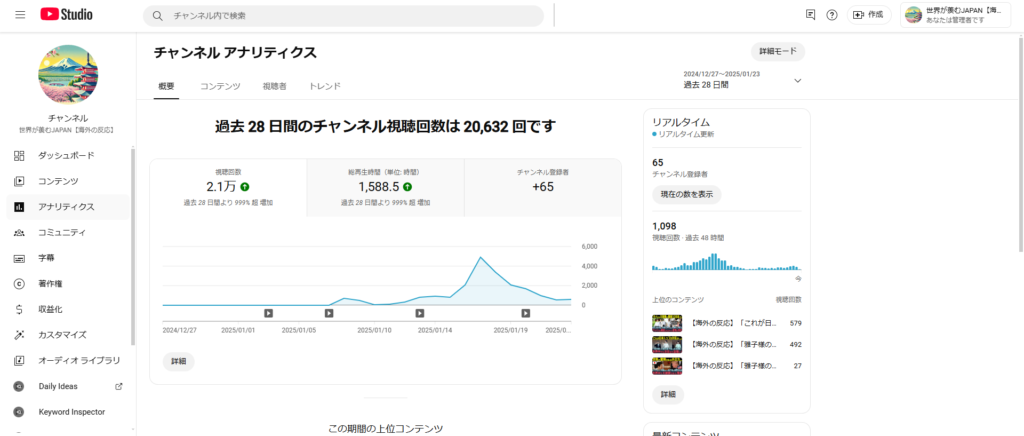Open the 字幕 subtitles sidebar item
This screenshot has height=436, width=1024.
pos(46,258)
